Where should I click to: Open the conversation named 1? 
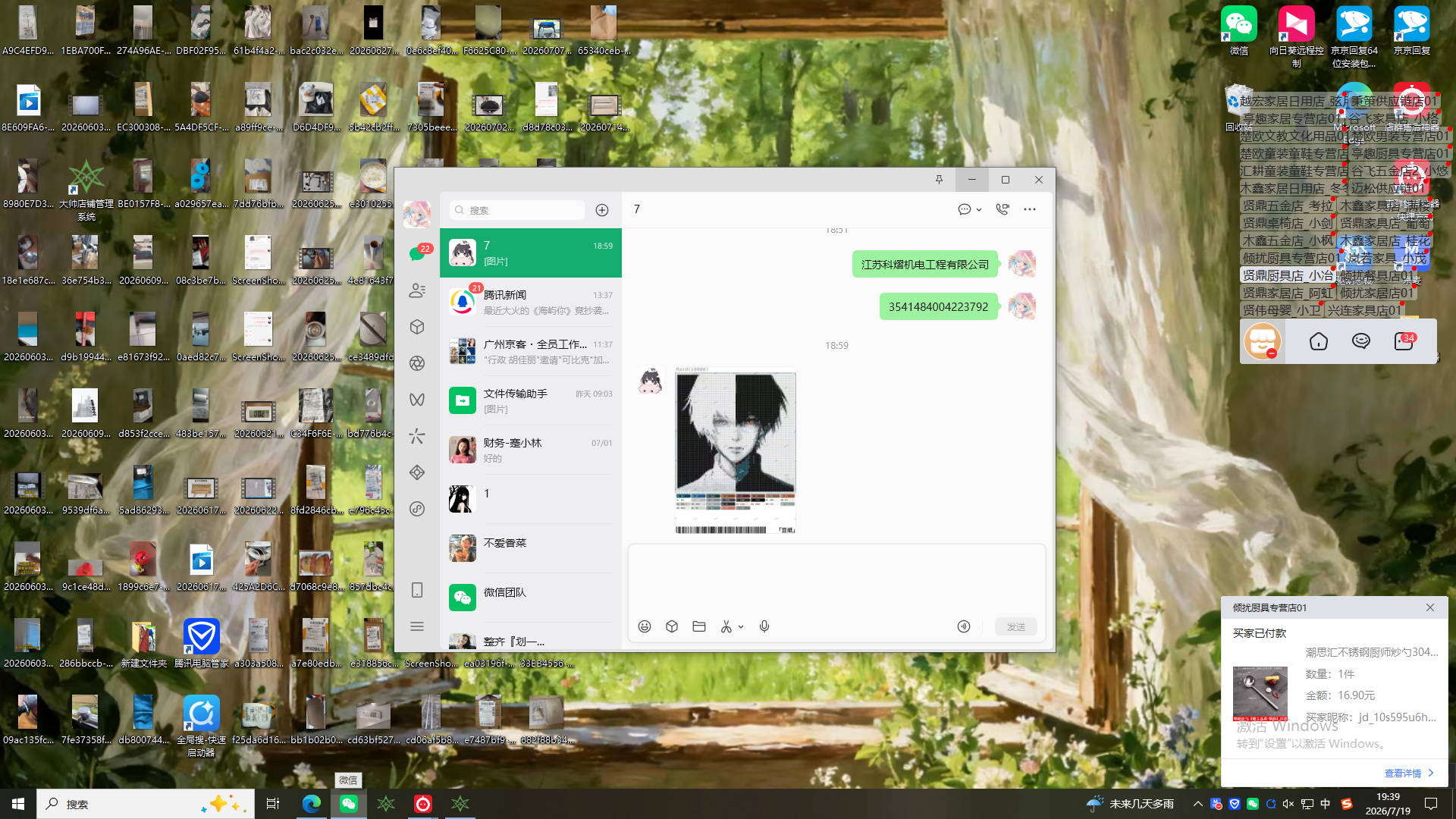531,500
